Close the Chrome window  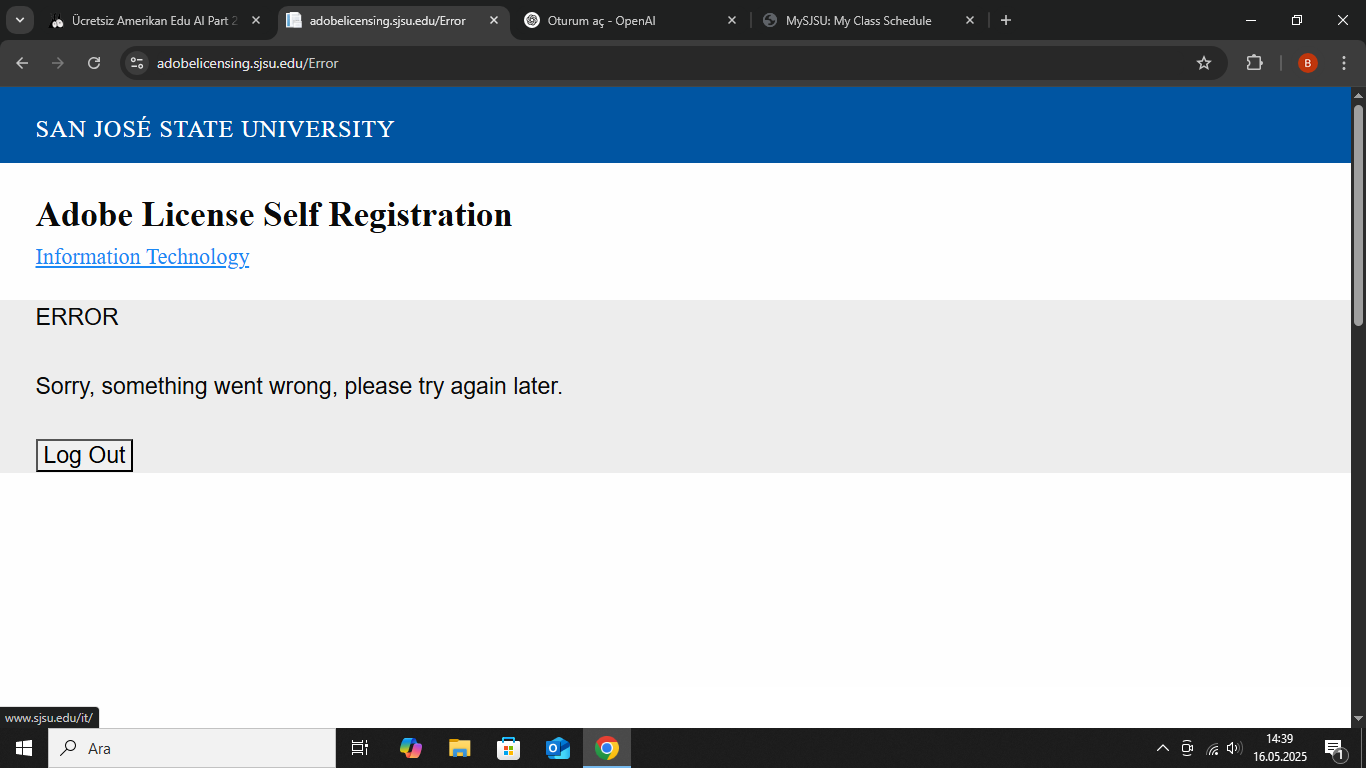click(x=1343, y=20)
